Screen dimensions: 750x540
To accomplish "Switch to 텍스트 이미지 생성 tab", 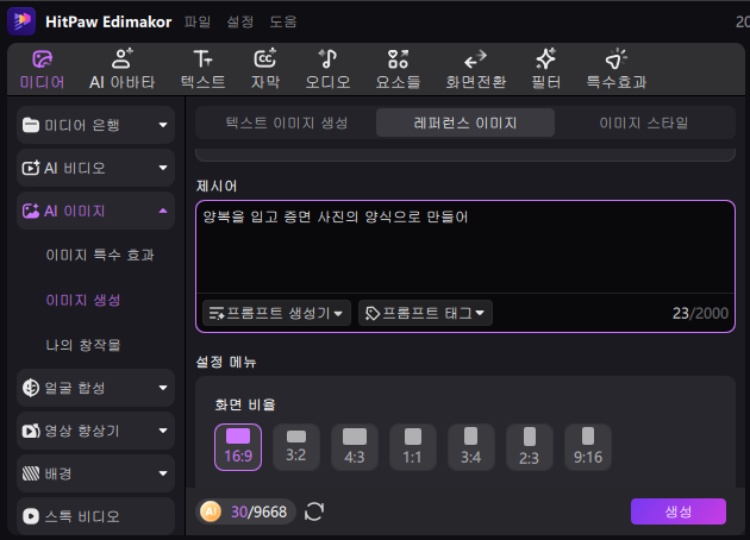I will click(x=287, y=123).
